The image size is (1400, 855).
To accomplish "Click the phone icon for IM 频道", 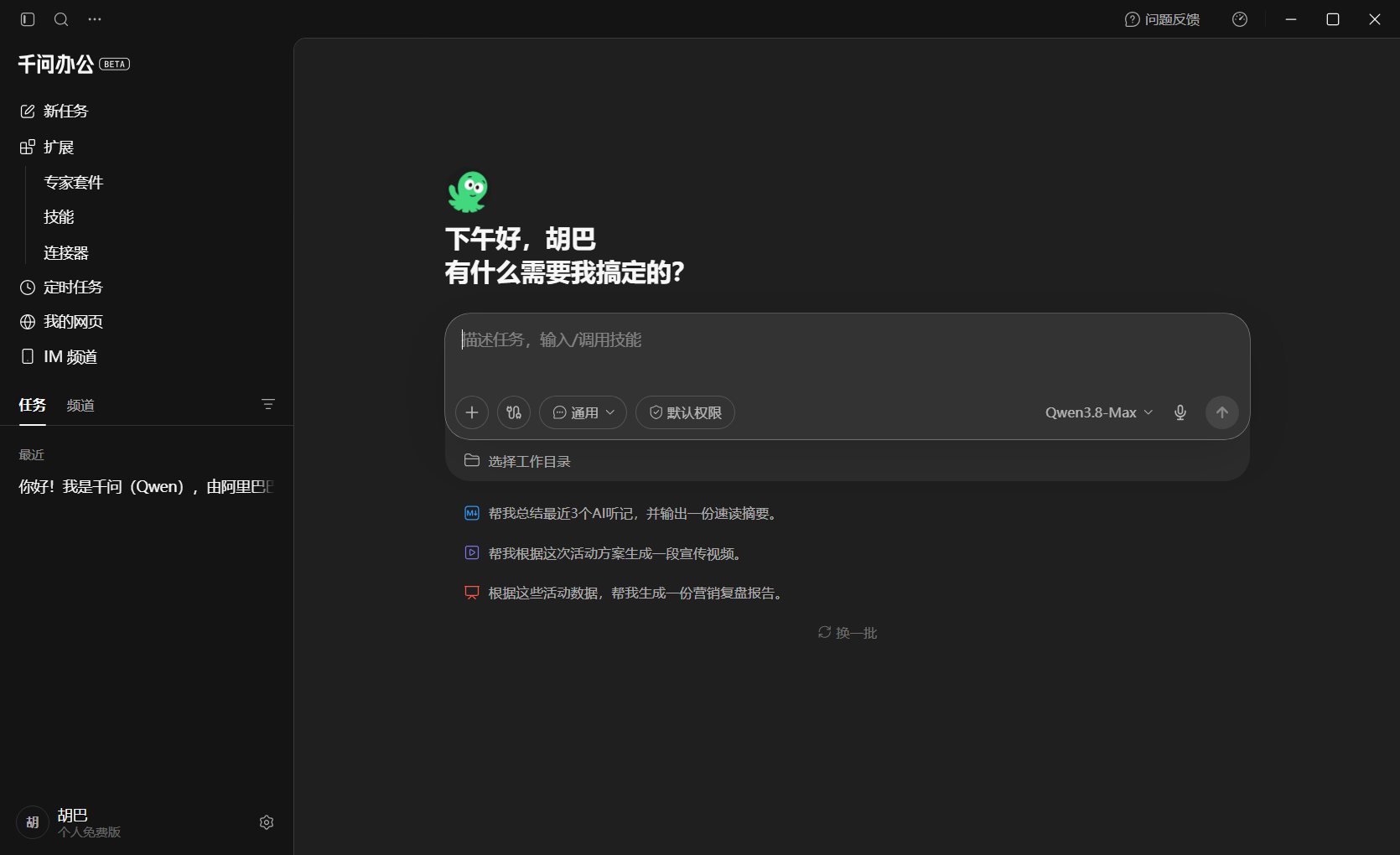I will pos(28,357).
